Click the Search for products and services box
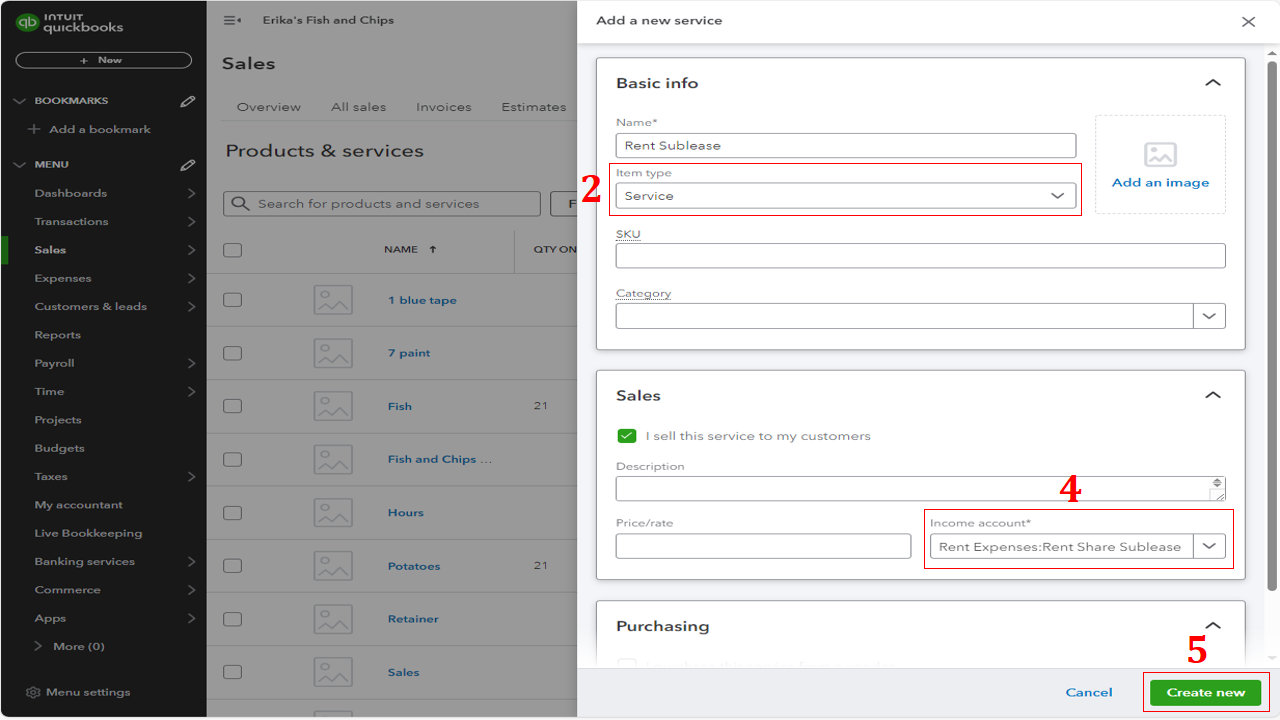Screen dimensions: 1280x720 pyautogui.click(x=382, y=204)
